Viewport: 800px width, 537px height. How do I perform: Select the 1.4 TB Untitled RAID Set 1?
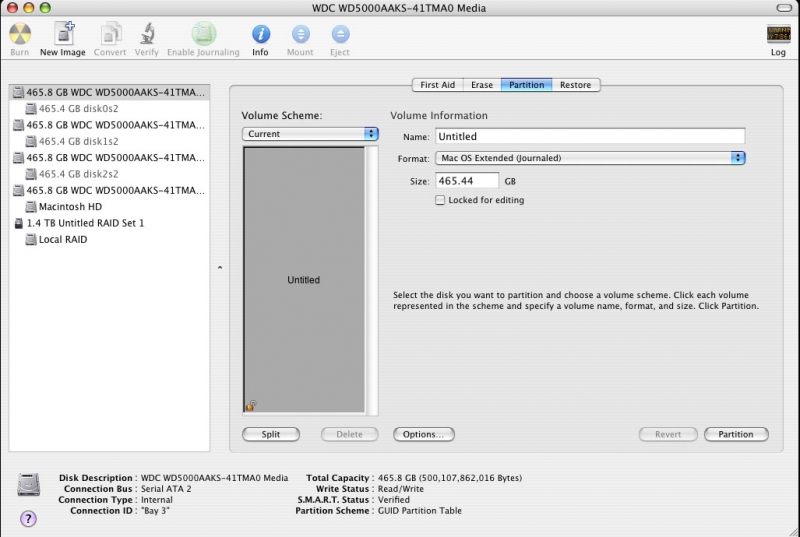click(x=85, y=223)
